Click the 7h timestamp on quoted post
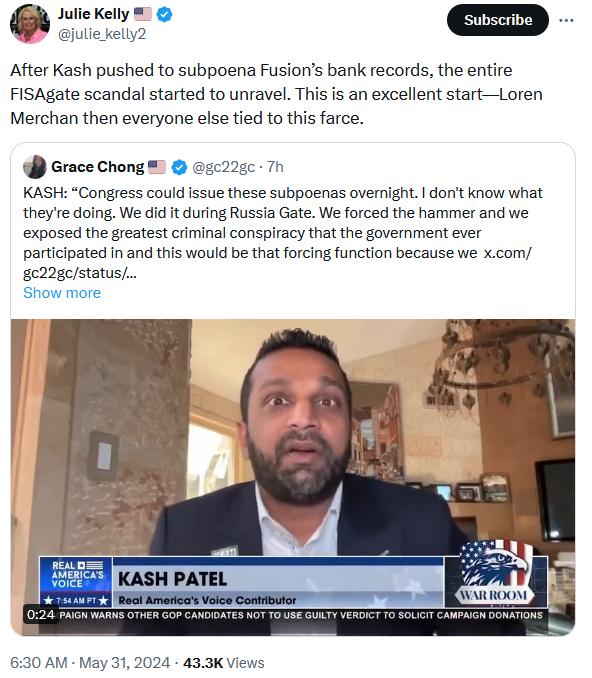 pos(275,167)
